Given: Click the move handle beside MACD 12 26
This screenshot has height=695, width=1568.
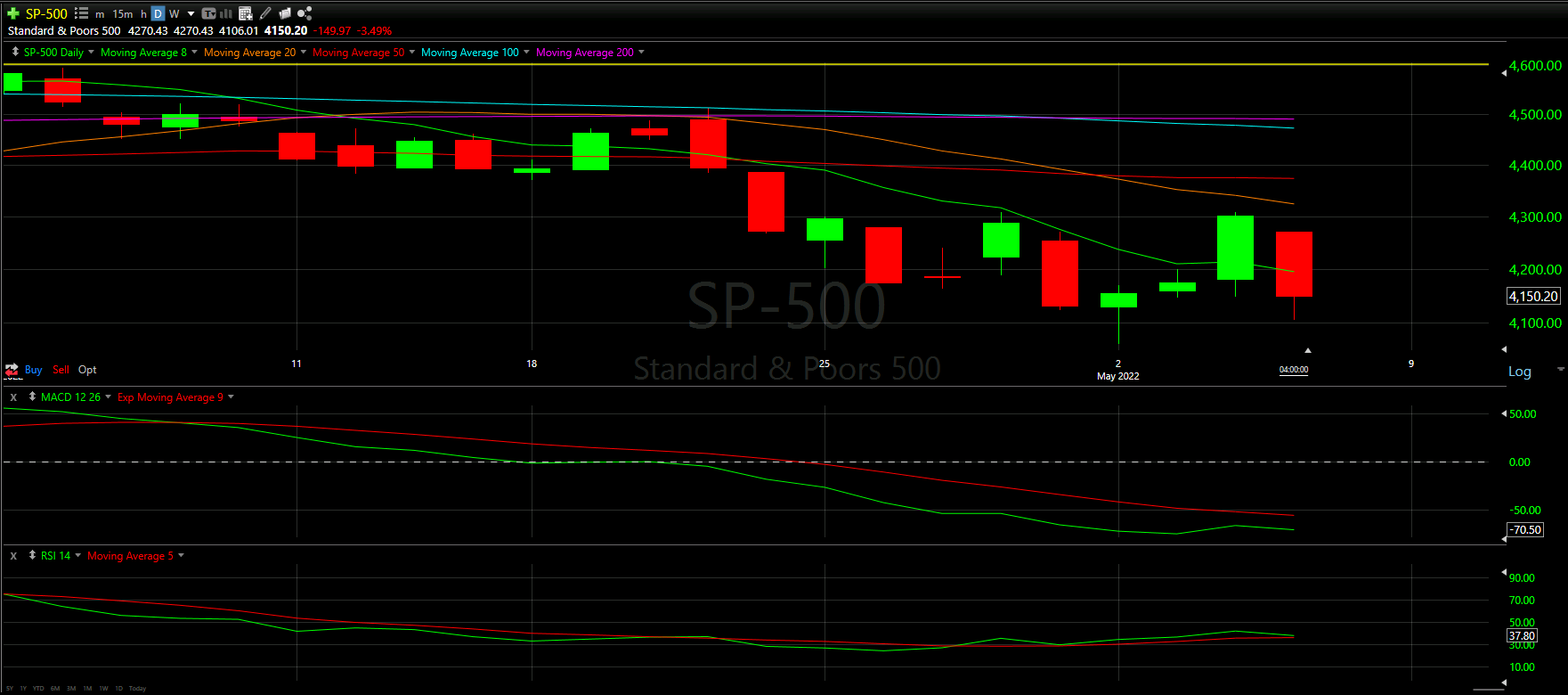Looking at the screenshot, I should (x=32, y=397).
